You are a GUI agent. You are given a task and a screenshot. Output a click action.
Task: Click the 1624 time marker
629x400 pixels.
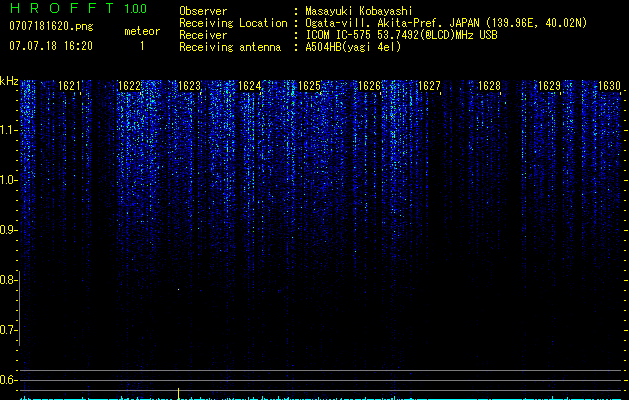(249, 85)
